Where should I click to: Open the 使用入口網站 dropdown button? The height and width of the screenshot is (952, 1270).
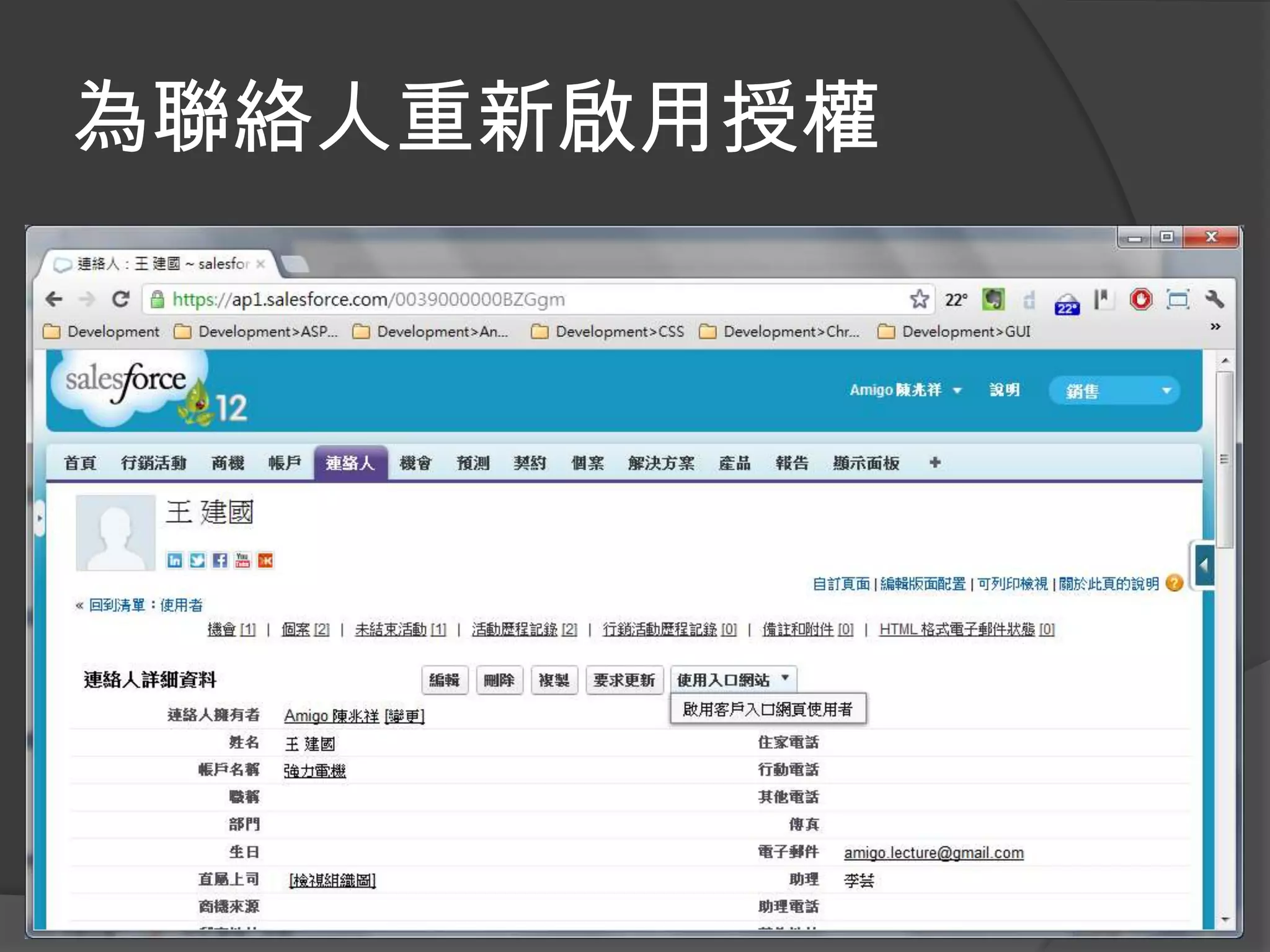click(733, 680)
